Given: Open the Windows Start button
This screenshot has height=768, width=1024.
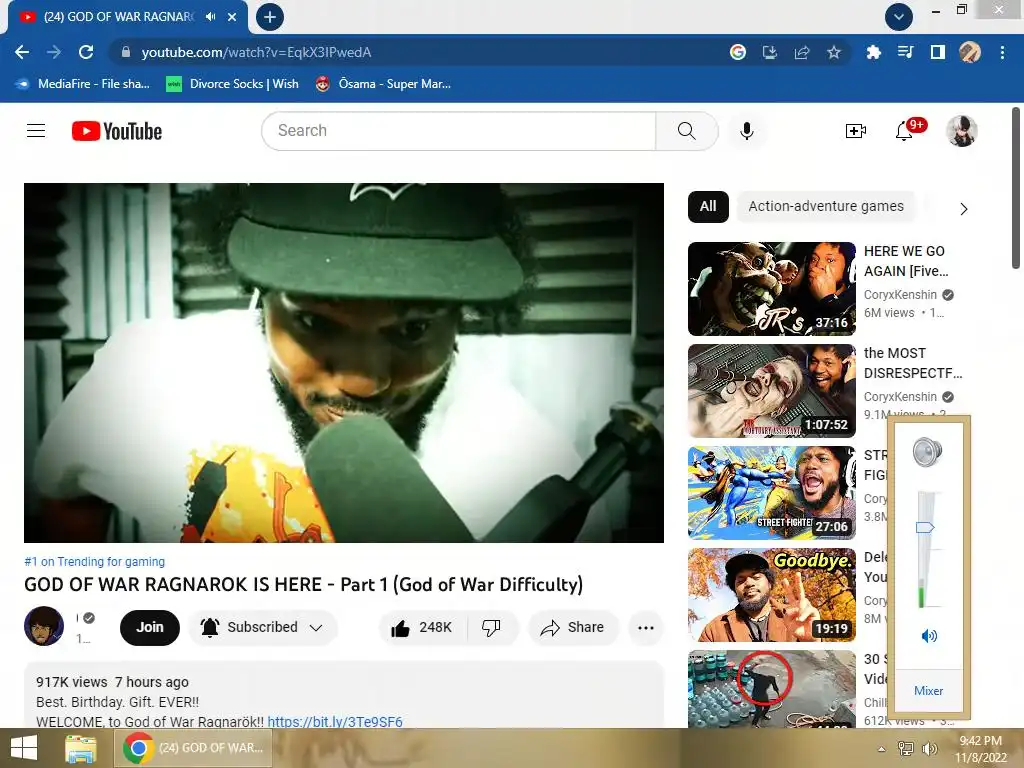Looking at the screenshot, I should click(x=24, y=748).
